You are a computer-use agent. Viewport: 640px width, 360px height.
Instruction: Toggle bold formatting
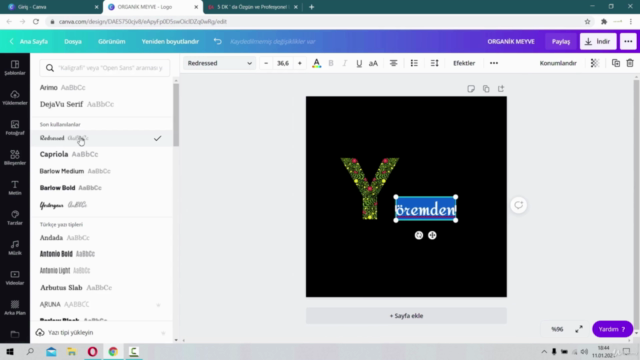[331, 63]
